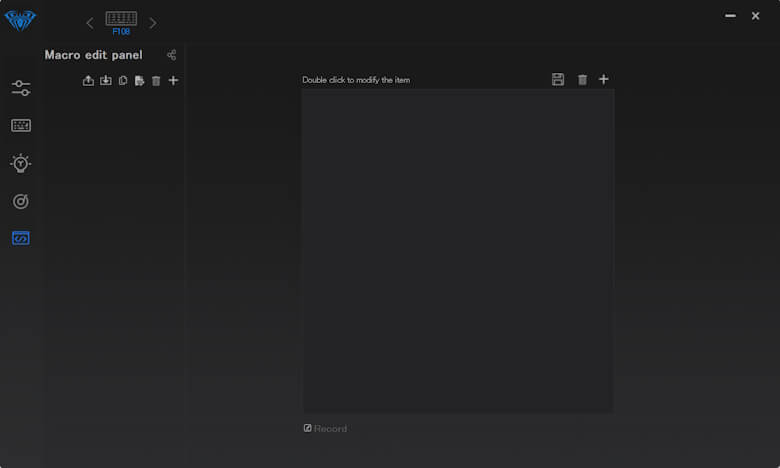Copy the selected macro
780x468 pixels.
pyautogui.click(x=123, y=81)
